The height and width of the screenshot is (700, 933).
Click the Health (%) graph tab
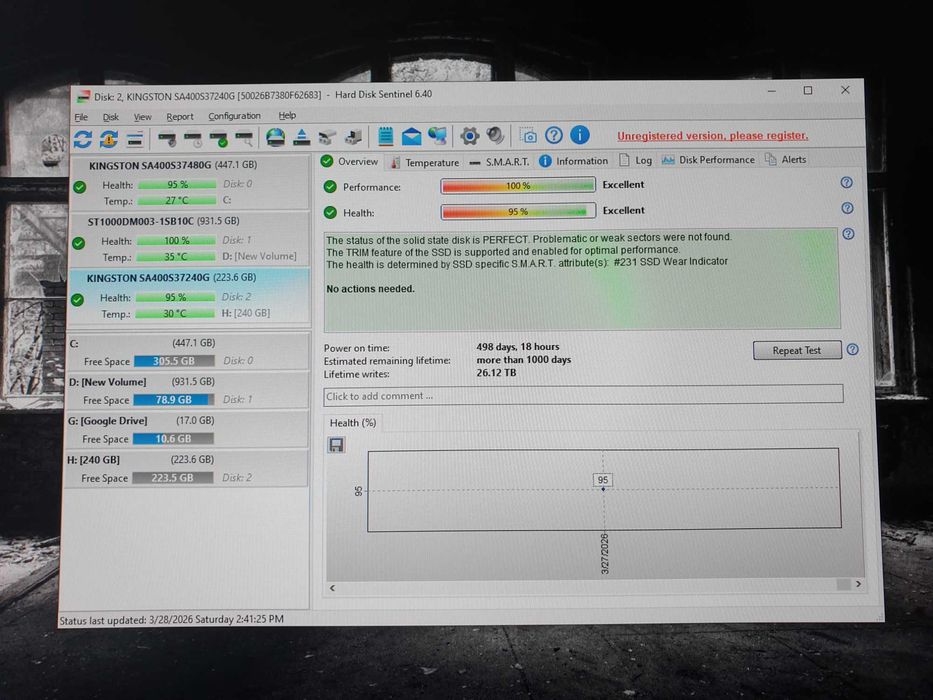(x=353, y=423)
